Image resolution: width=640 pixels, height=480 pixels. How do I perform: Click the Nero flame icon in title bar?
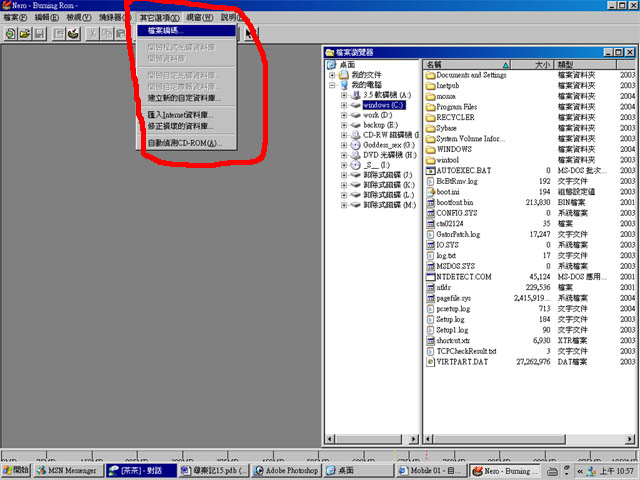[x=6, y=5]
